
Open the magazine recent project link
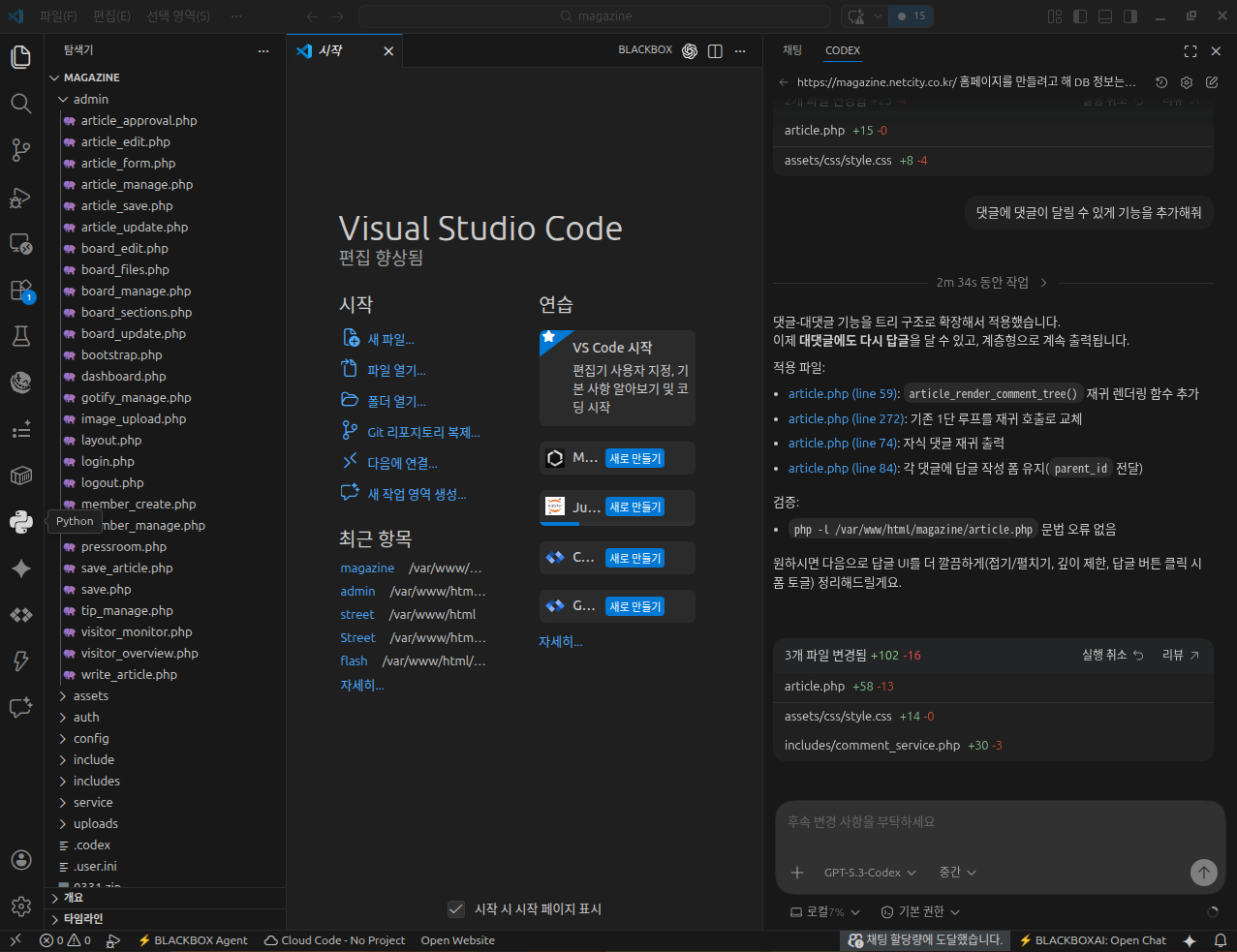point(367,568)
